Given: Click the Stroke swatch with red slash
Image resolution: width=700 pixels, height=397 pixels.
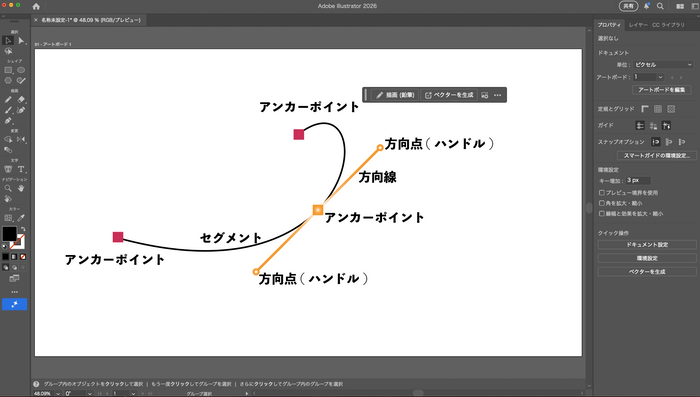Looking at the screenshot, I should click(x=19, y=241).
